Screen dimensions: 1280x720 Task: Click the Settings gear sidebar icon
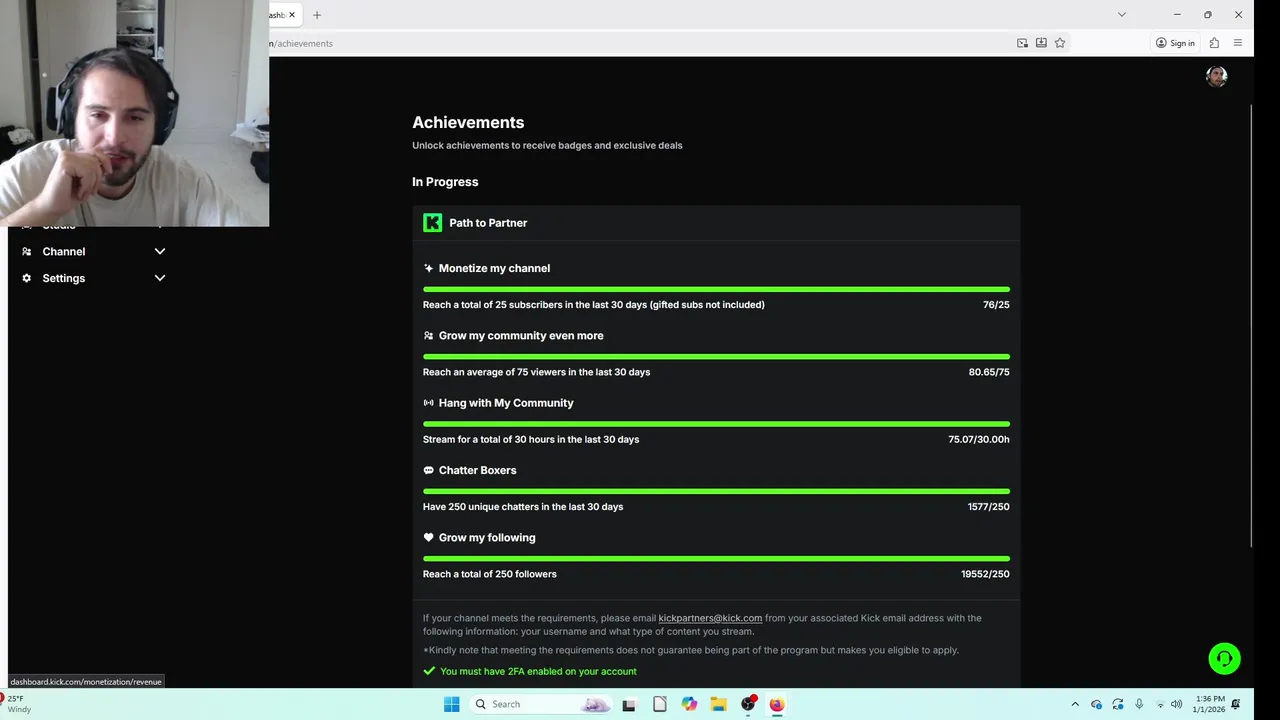(27, 278)
